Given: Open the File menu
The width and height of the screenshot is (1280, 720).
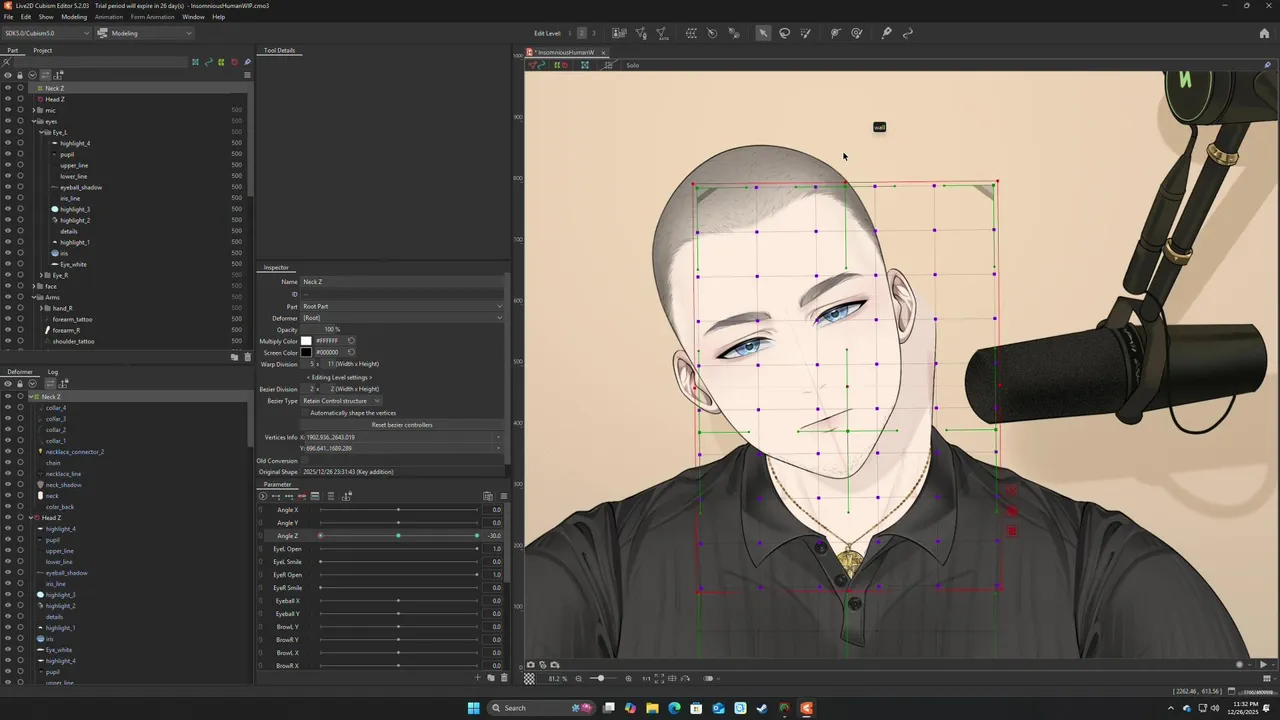Looking at the screenshot, I should click(x=8, y=17).
